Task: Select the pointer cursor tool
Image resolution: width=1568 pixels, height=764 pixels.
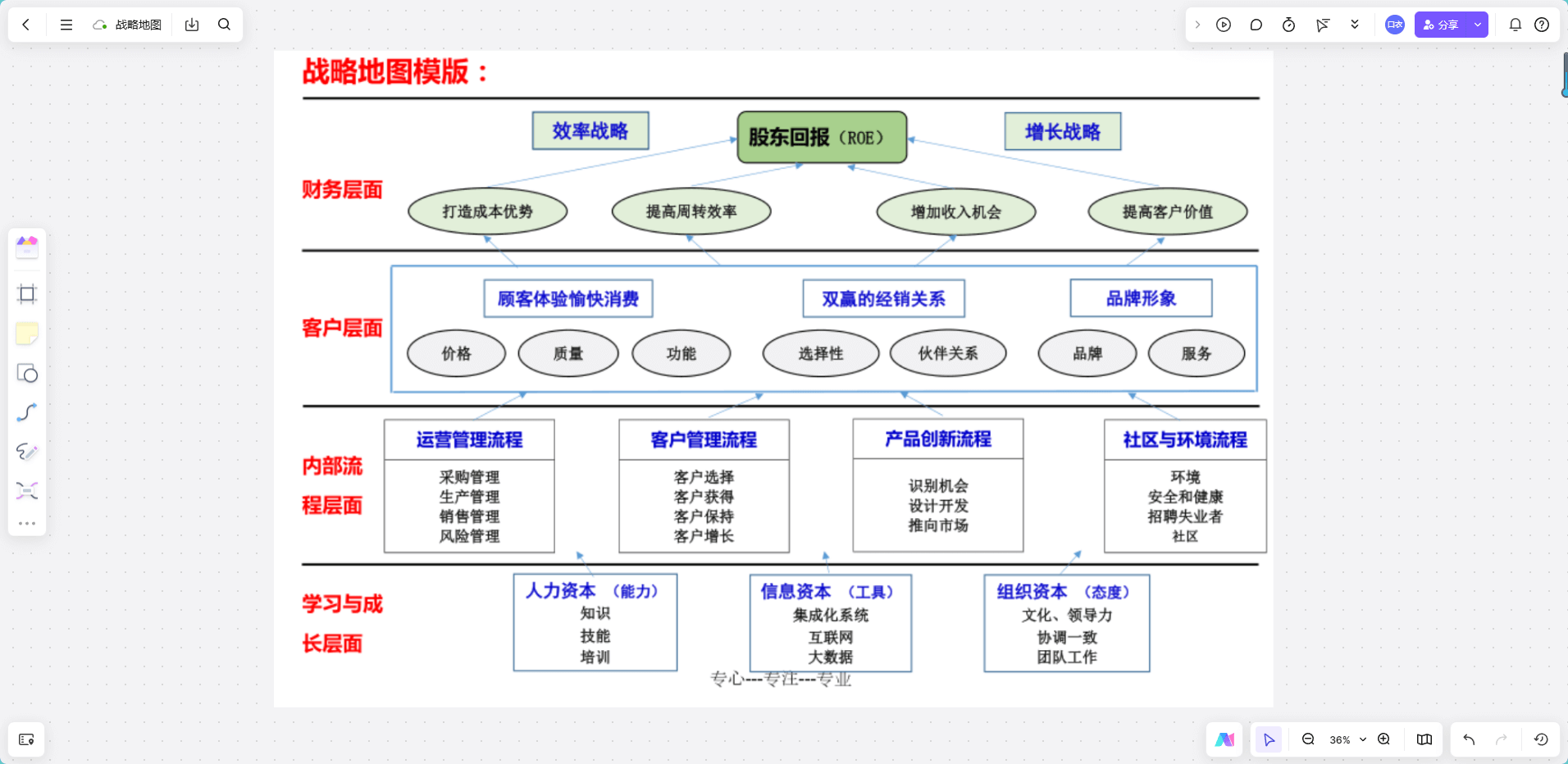Action: 1269,739
